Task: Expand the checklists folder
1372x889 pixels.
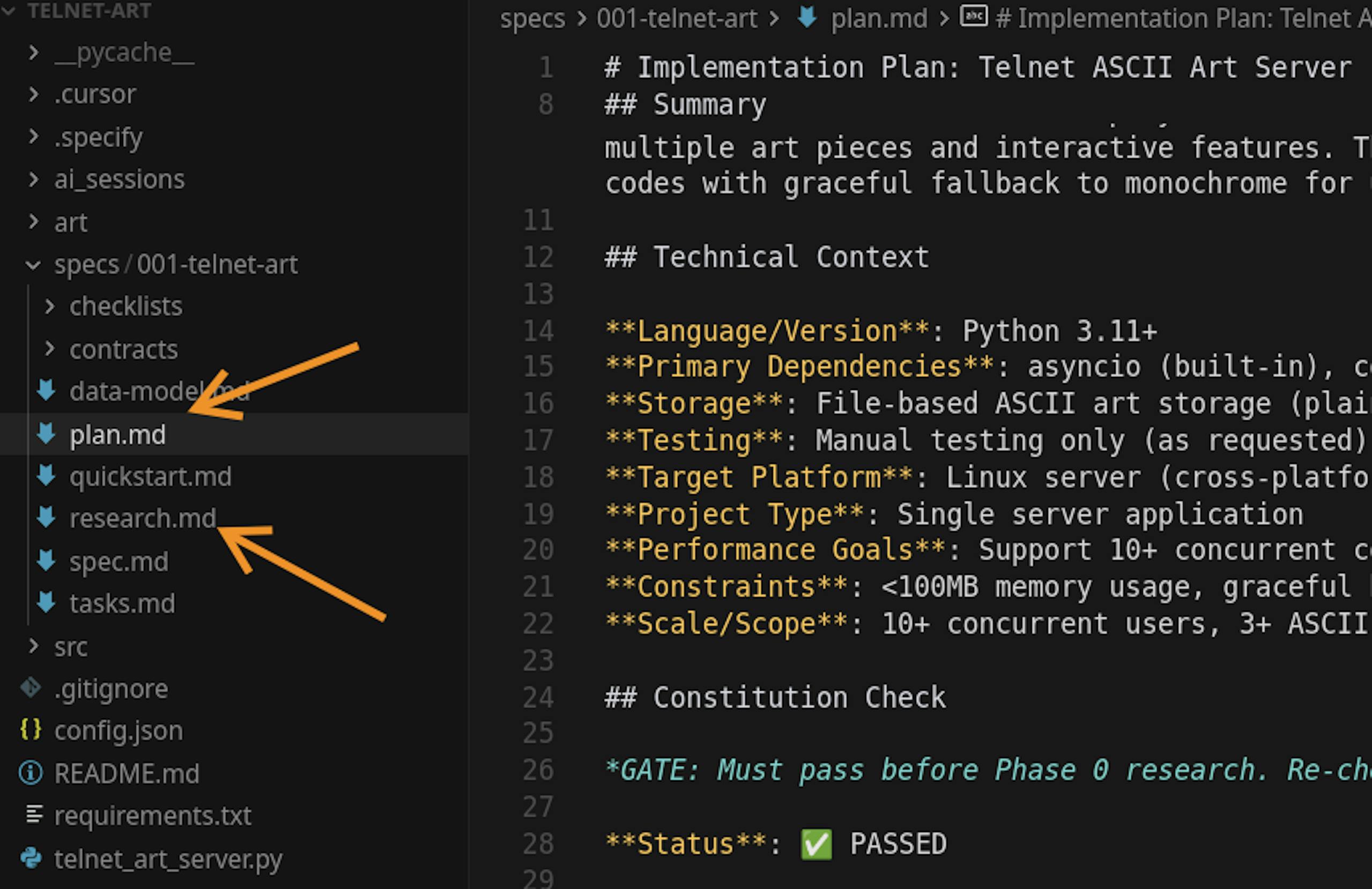Action: (49, 306)
